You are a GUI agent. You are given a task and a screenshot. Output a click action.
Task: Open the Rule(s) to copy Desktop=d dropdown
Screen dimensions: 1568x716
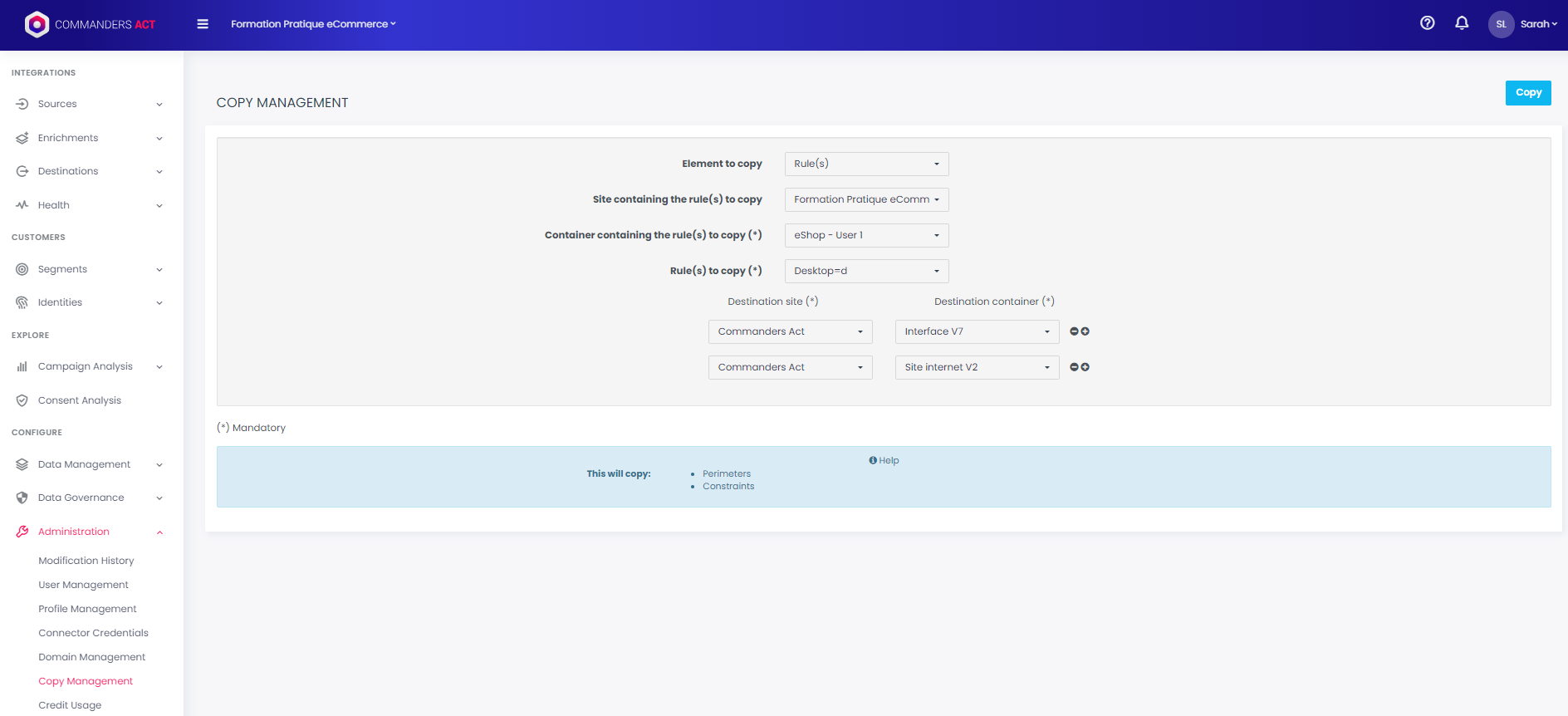[866, 272]
